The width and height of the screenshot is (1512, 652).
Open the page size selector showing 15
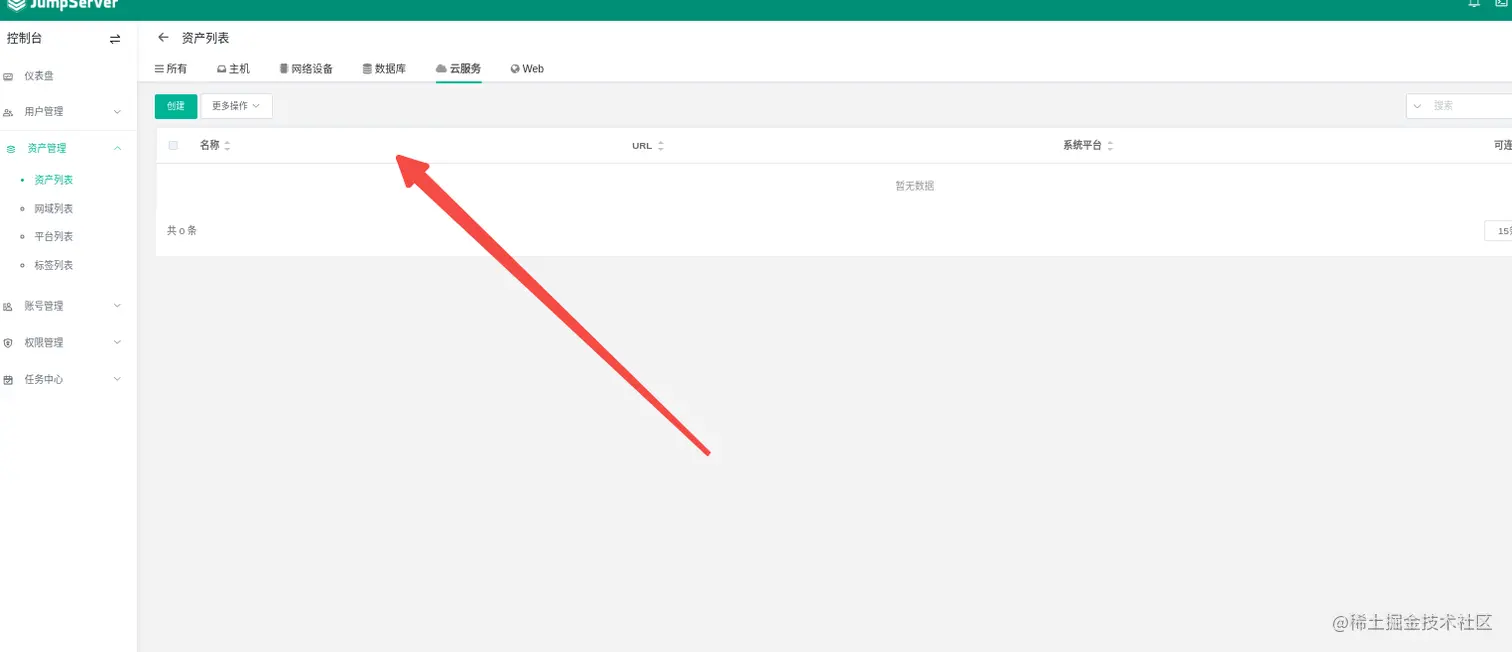pyautogui.click(x=1498, y=231)
